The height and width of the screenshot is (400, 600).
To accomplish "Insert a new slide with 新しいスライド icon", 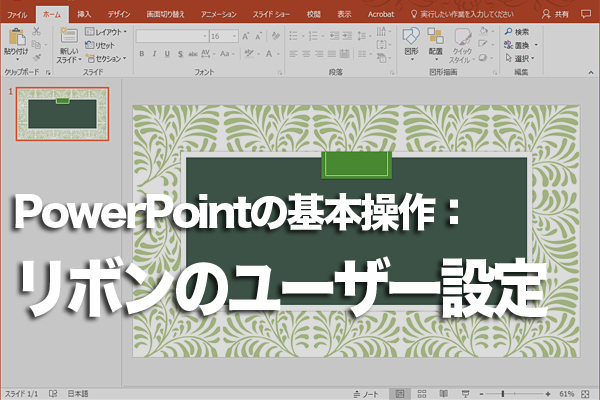I will (68, 38).
